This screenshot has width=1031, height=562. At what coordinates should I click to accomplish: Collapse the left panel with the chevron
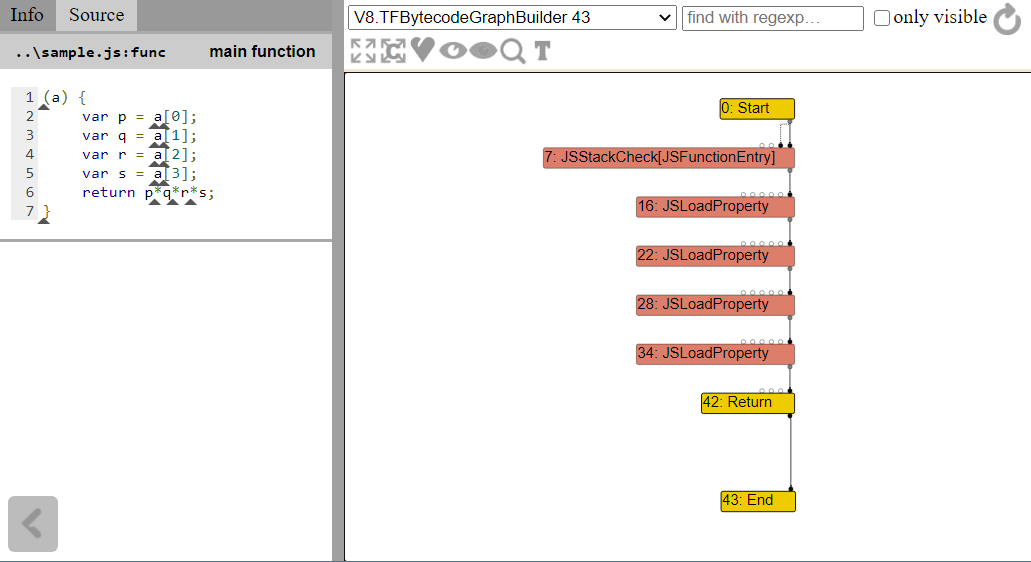33,524
